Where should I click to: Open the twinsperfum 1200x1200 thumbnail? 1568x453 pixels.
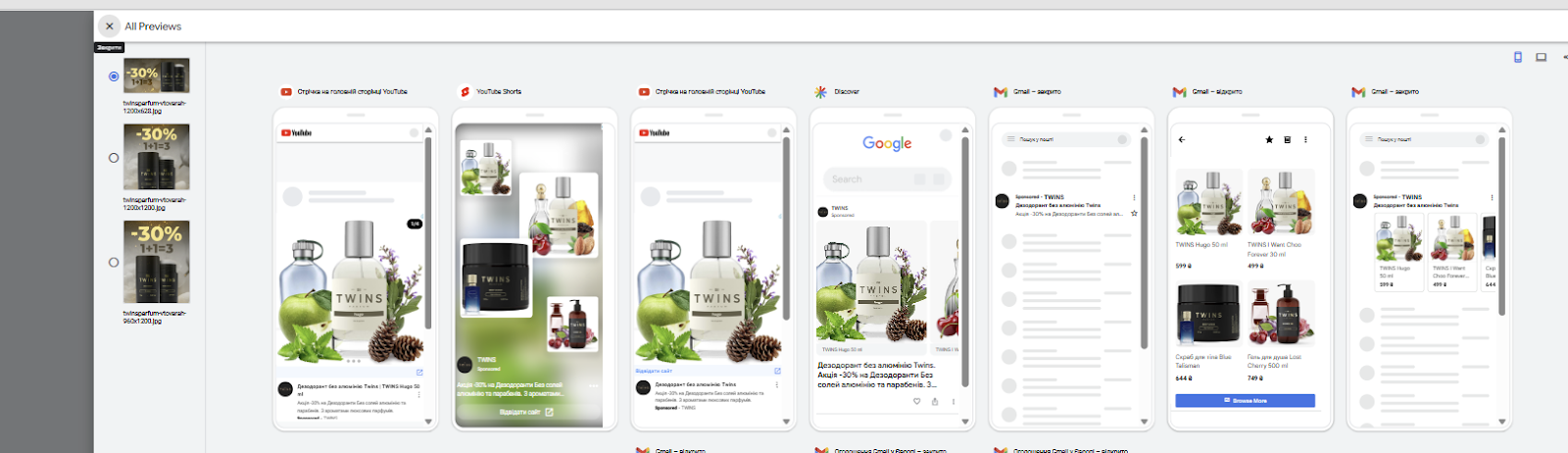click(x=157, y=157)
